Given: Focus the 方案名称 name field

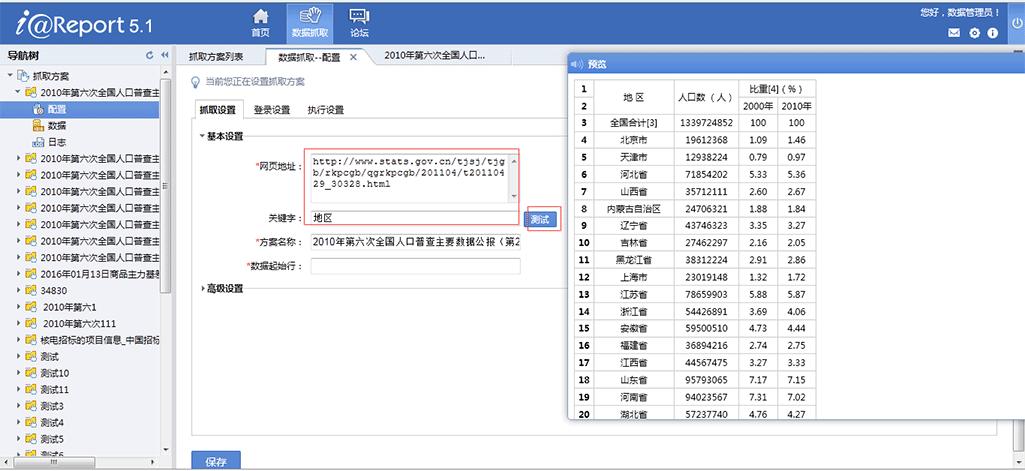Looking at the screenshot, I should (415, 242).
